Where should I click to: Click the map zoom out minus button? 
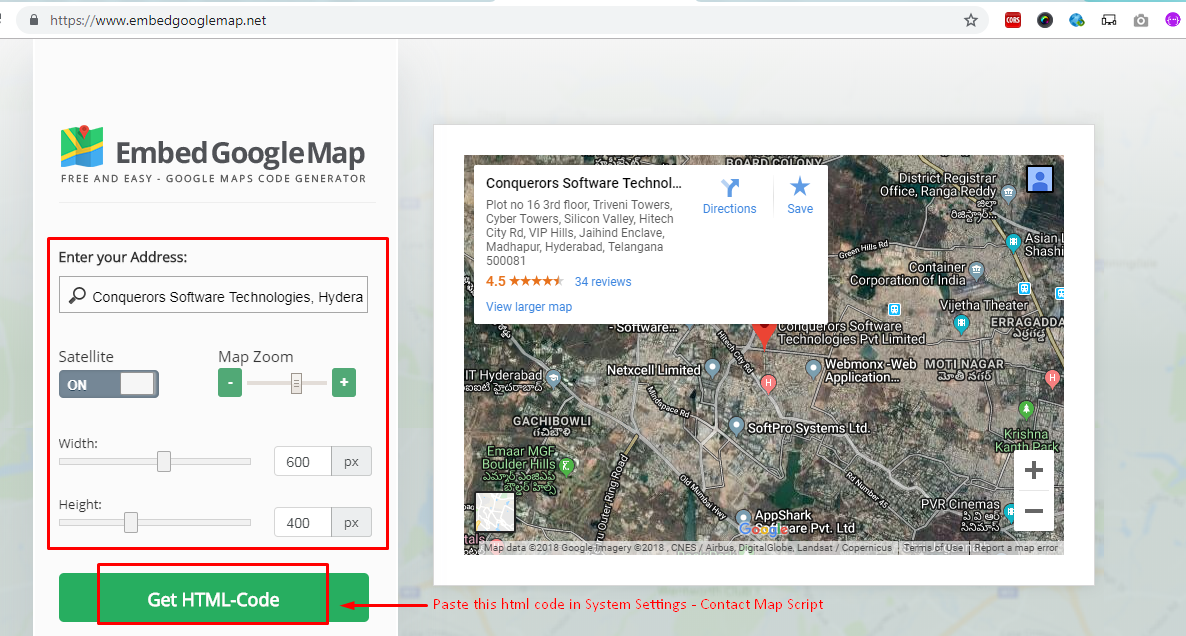coord(1034,511)
